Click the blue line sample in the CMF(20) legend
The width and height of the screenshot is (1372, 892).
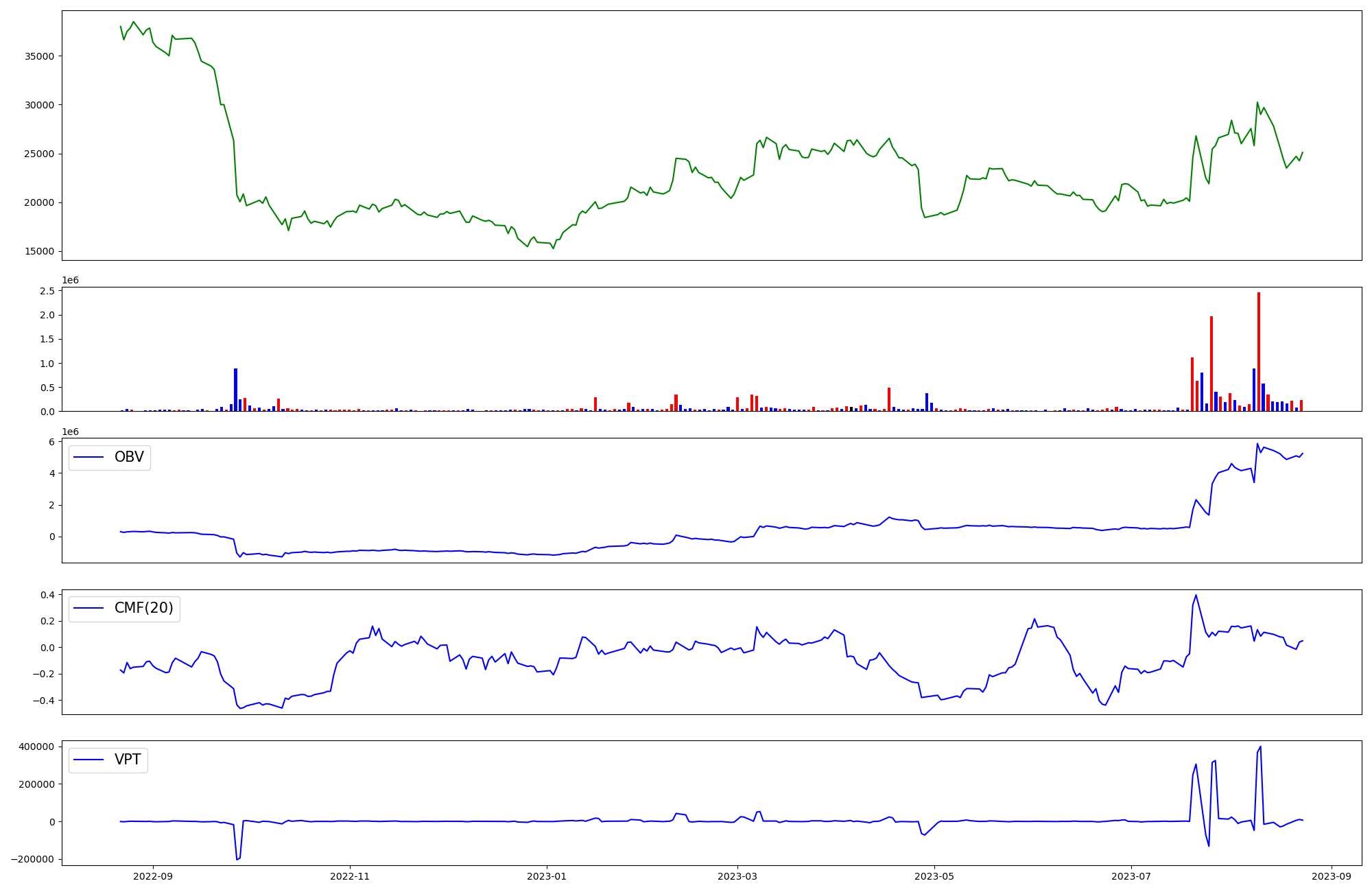(x=88, y=608)
